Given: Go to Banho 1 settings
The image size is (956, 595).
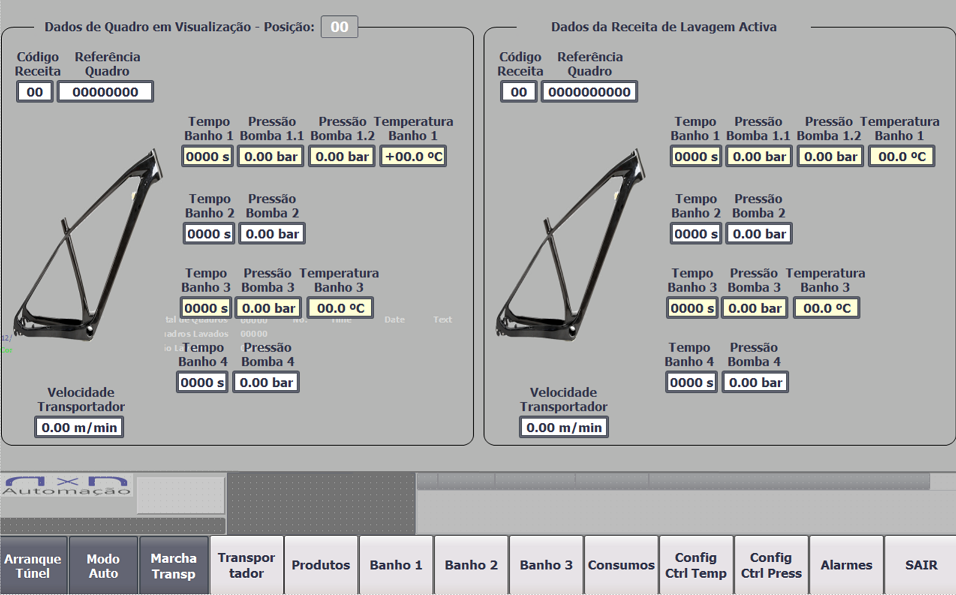Looking at the screenshot, I should (x=396, y=565).
